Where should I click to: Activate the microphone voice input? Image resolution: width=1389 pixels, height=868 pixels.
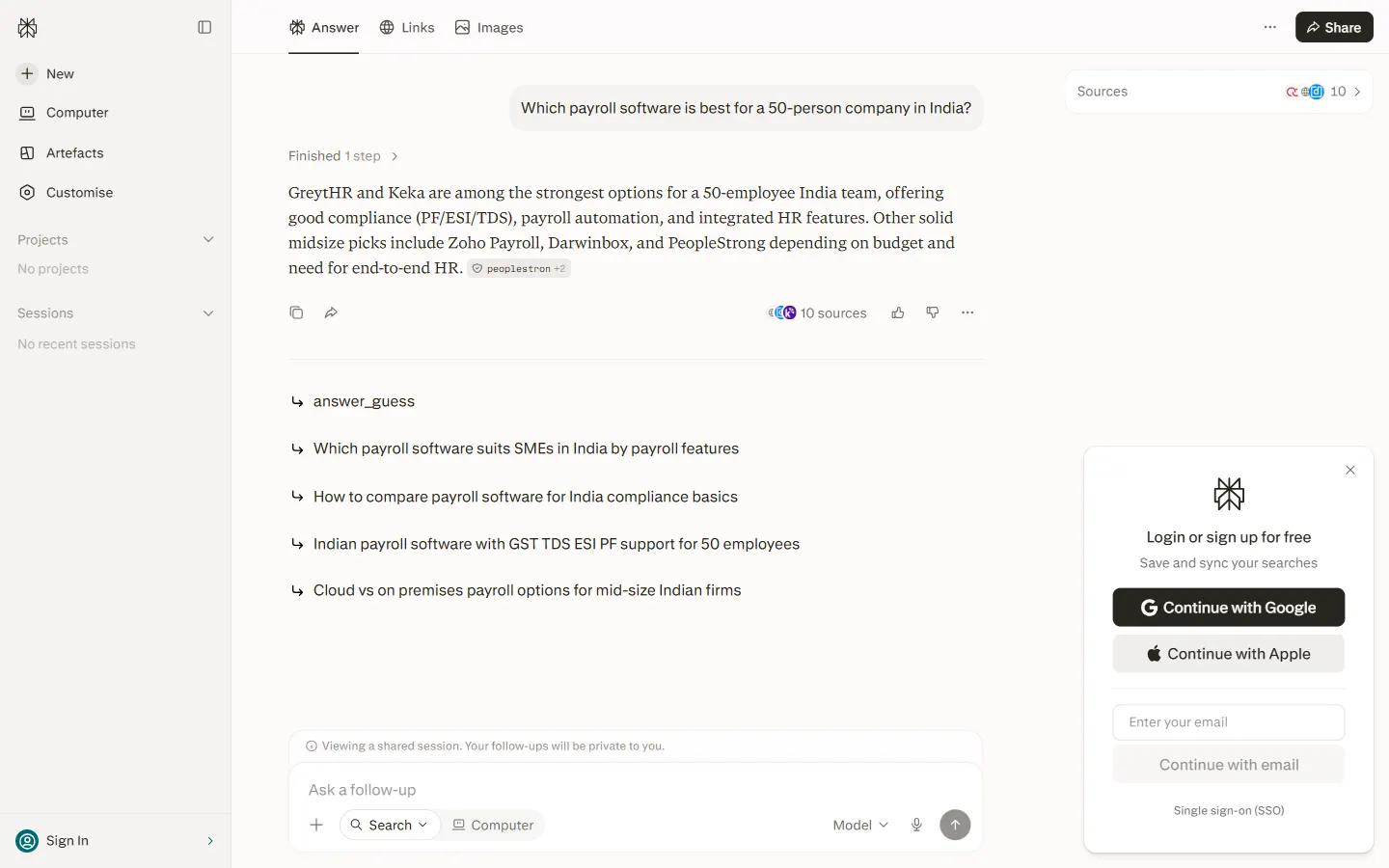pyautogui.click(x=916, y=825)
